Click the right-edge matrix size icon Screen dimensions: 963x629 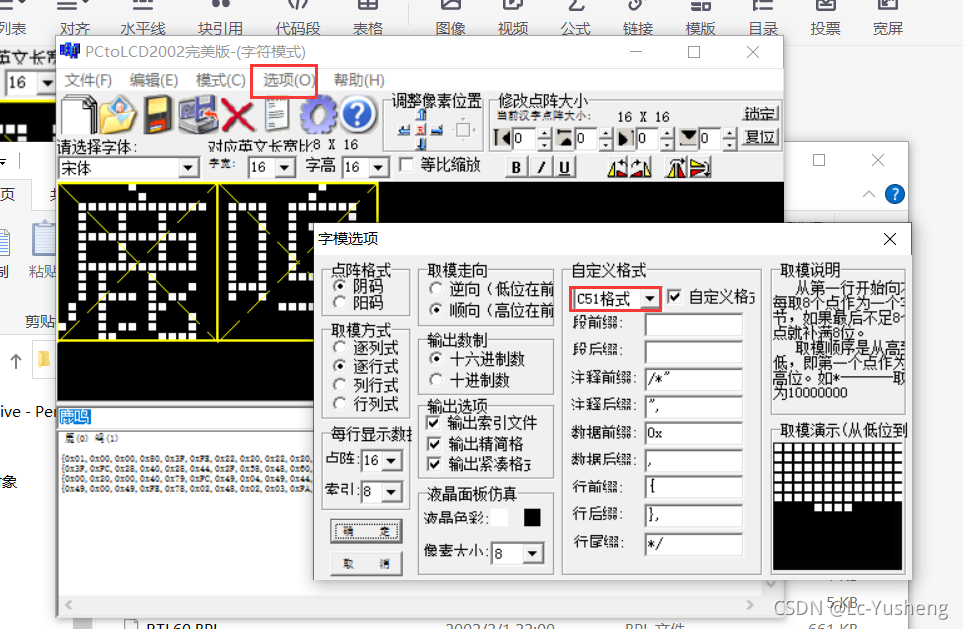click(x=625, y=138)
